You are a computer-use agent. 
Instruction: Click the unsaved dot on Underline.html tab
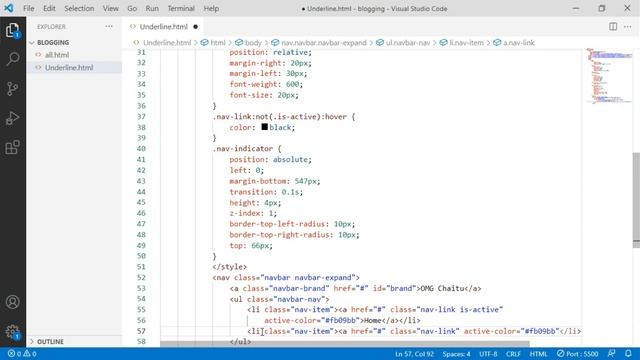pos(196,27)
